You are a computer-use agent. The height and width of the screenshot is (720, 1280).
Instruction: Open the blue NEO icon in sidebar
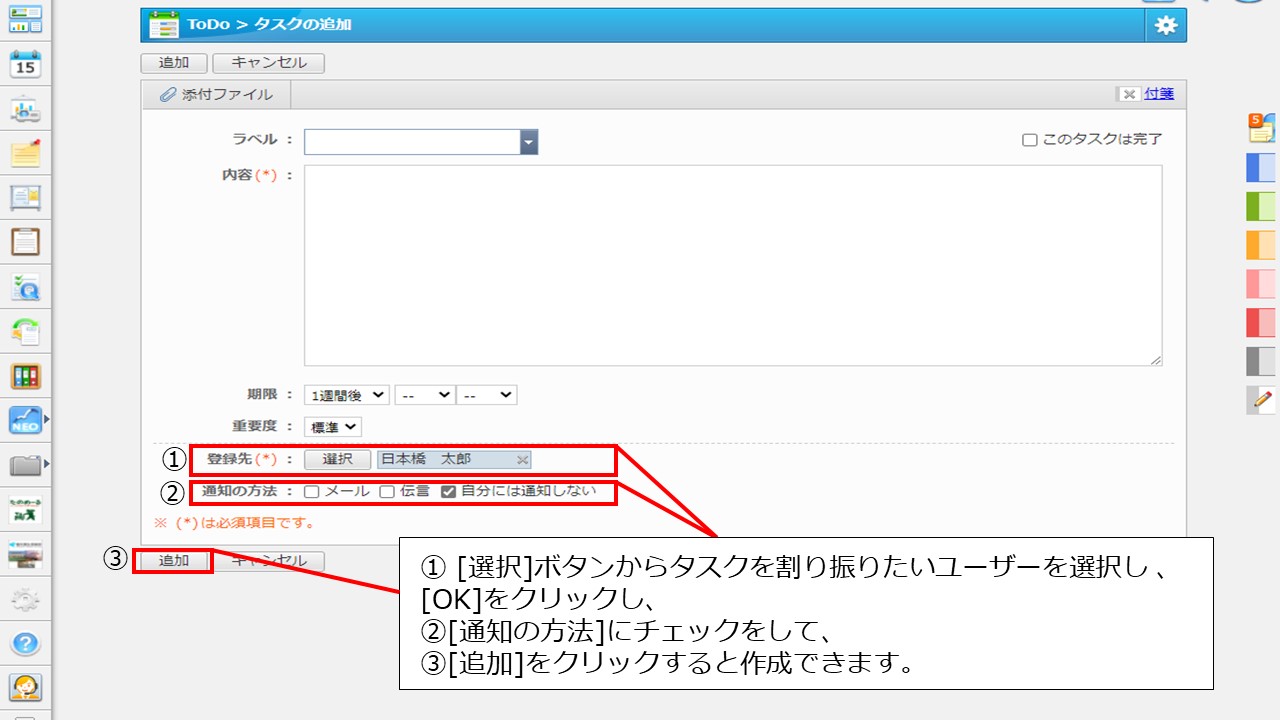point(25,420)
